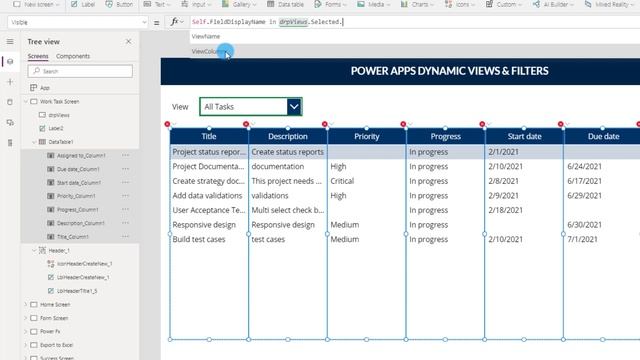Open more options for Priority_Column1
Viewport: 640px width, 360px height.
pos(125,196)
